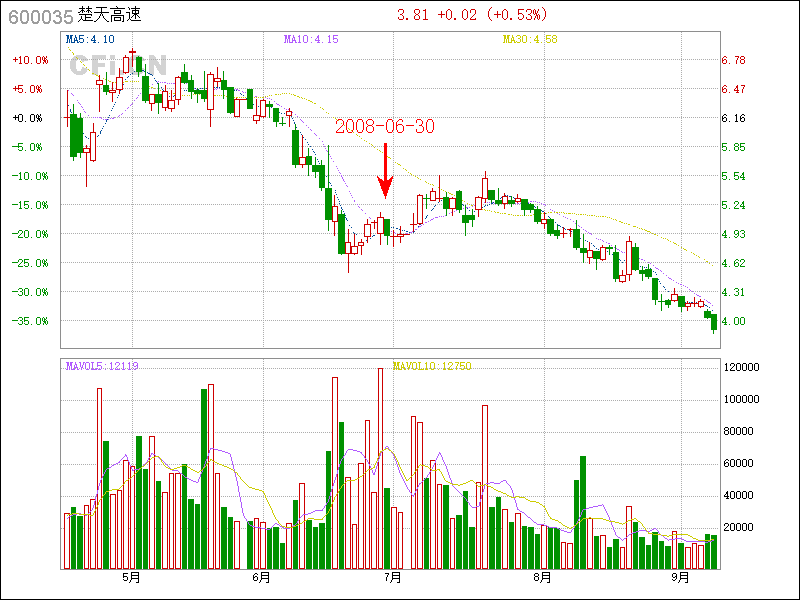Click the +10.0% percent axis label
Screen dimensions: 800x600
point(30,60)
